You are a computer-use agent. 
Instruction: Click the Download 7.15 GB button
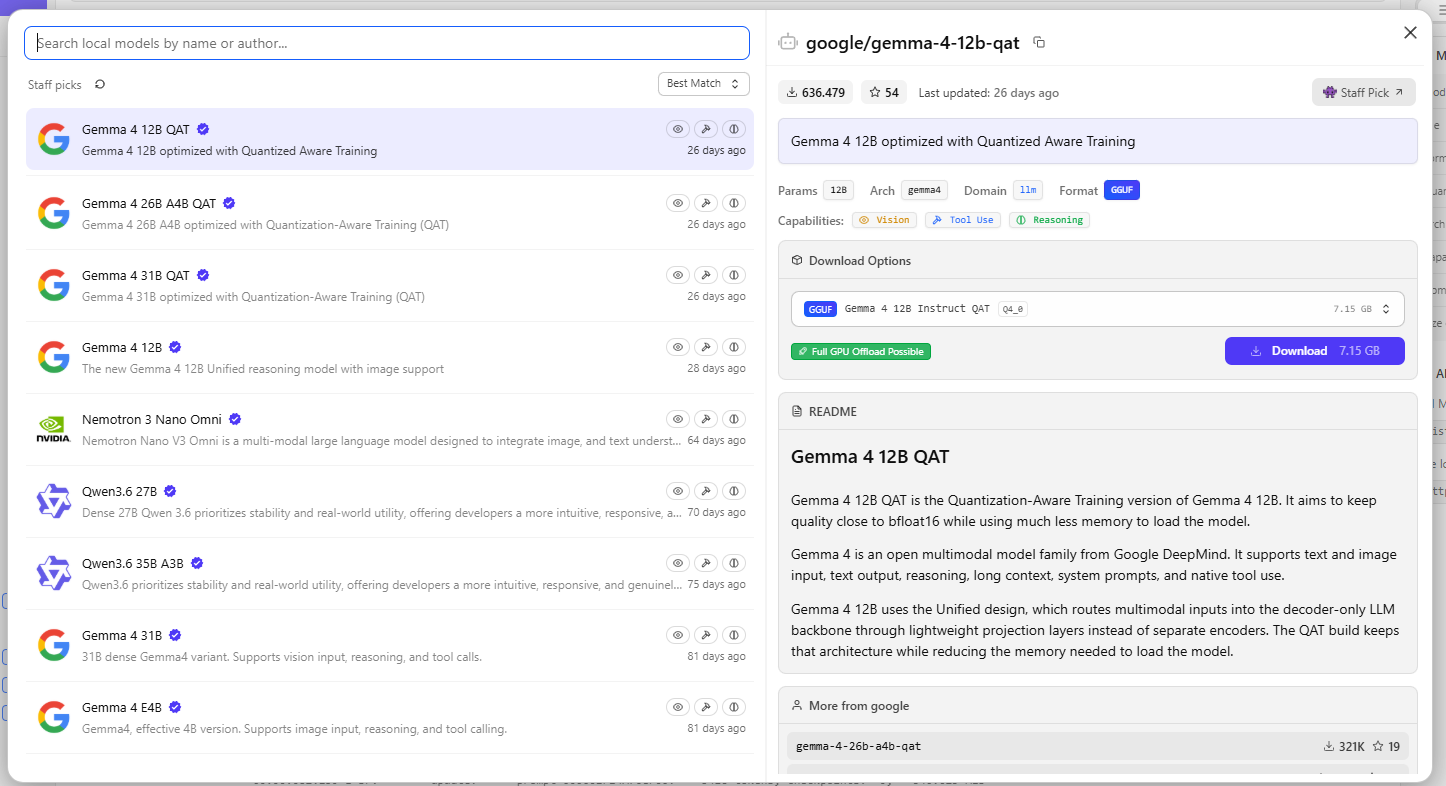coord(1315,351)
